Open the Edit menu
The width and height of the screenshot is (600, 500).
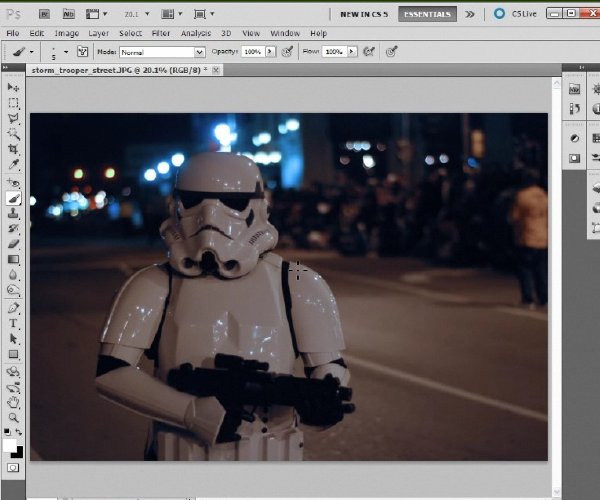click(x=37, y=33)
